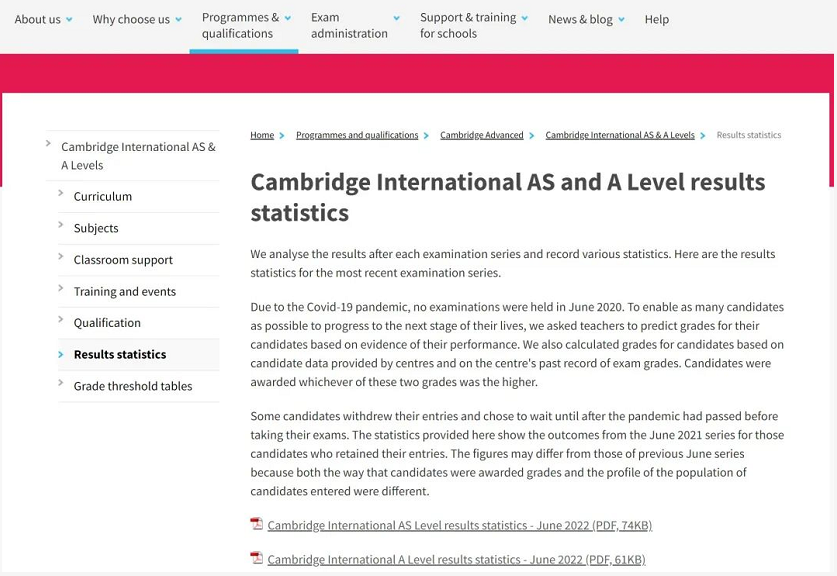Viewport: 837px width, 576px height.
Task: Open Cambridge International AS & A Levels breadcrumb
Action: point(620,135)
